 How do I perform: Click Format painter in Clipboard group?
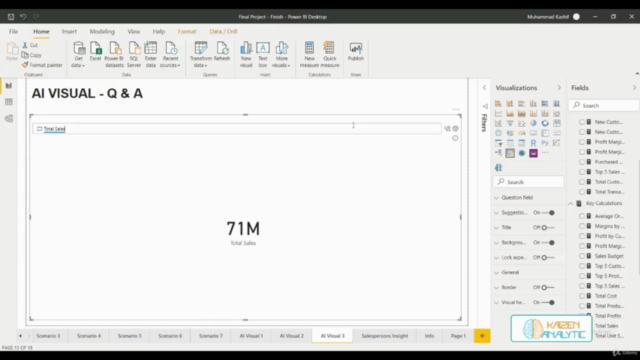tap(42, 65)
